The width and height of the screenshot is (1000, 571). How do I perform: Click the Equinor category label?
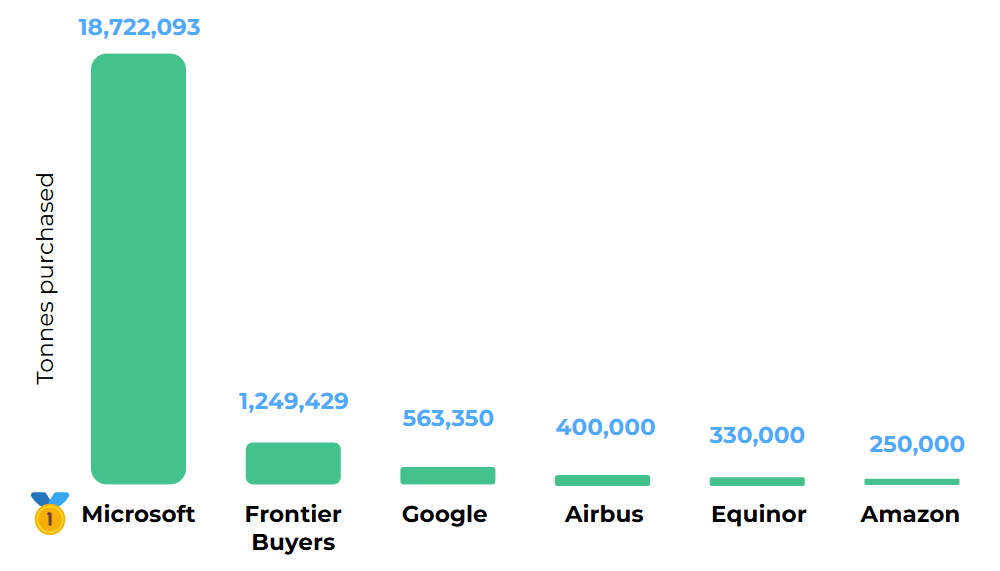click(758, 514)
